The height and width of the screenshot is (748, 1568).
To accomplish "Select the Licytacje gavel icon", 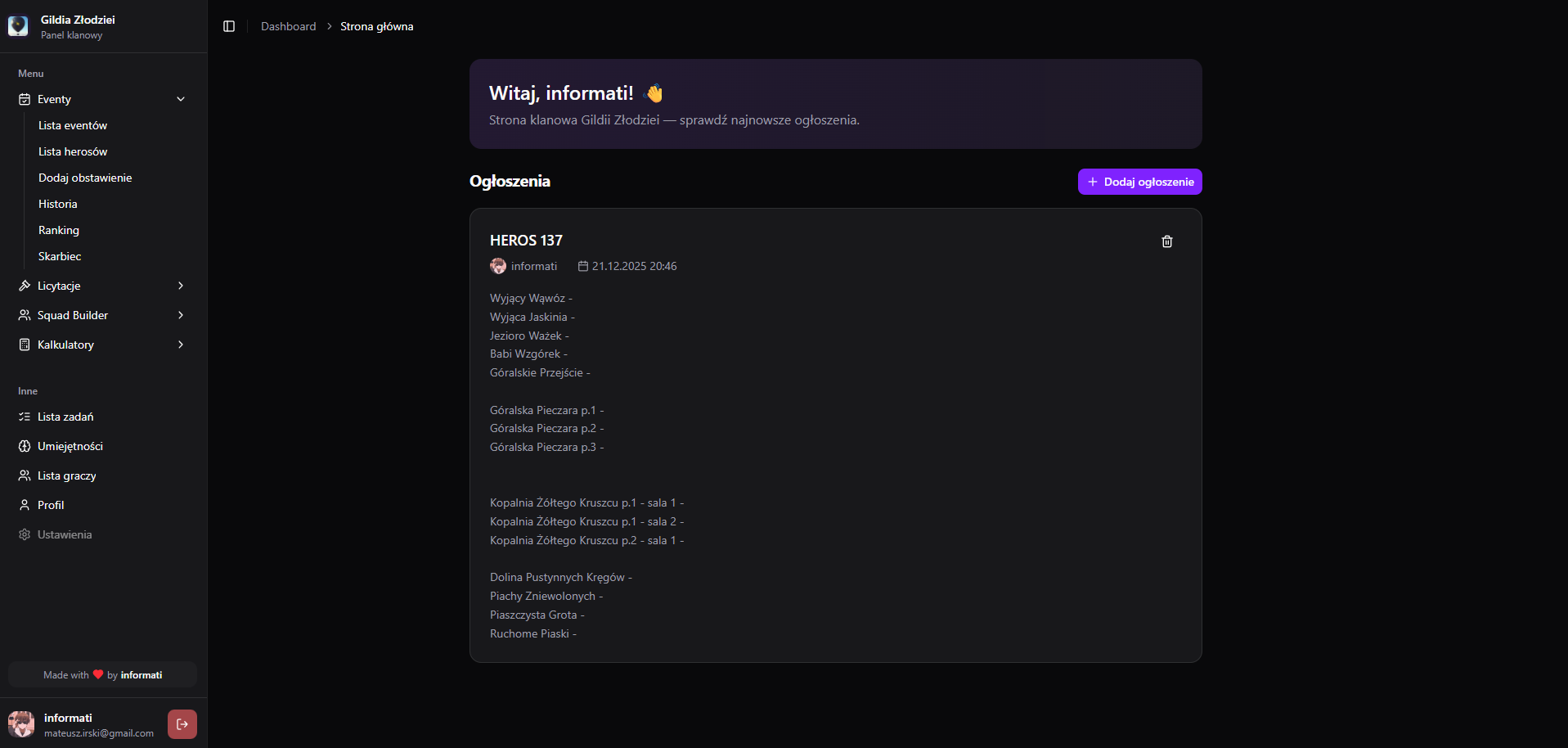I will (25, 286).
